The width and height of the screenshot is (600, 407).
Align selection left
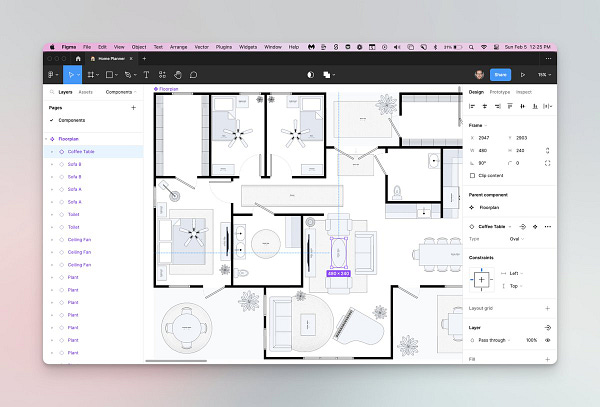pyautogui.click(x=472, y=106)
